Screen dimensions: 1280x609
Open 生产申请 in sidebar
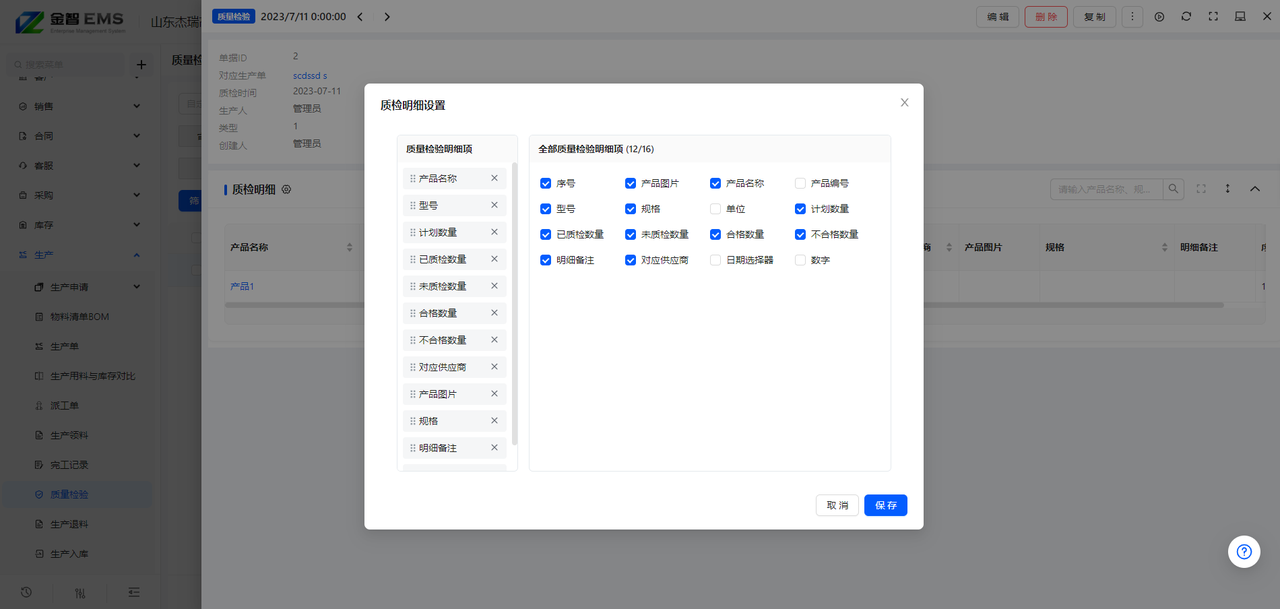click(x=69, y=287)
